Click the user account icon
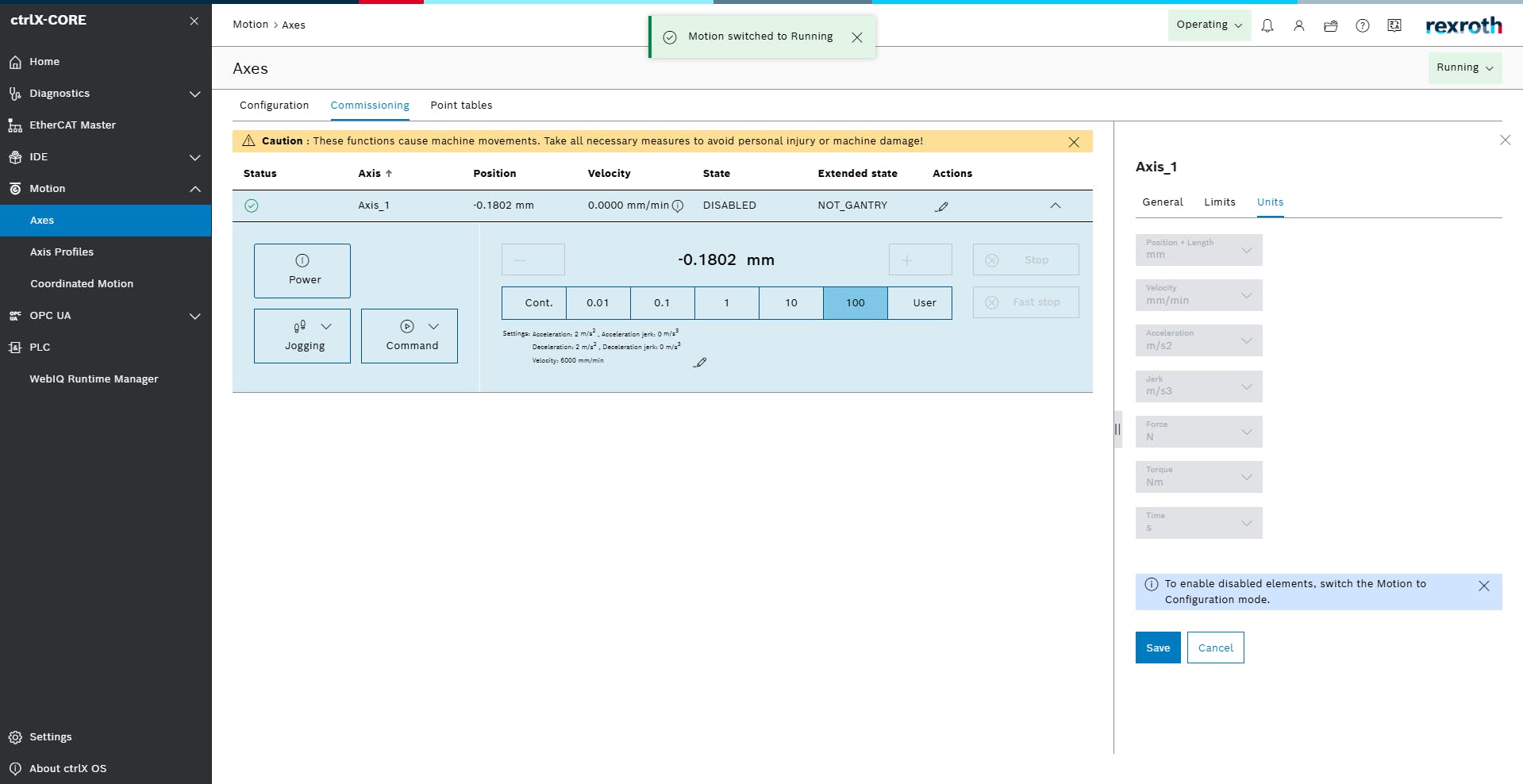This screenshot has height=784, width=1523. pyautogui.click(x=1299, y=25)
